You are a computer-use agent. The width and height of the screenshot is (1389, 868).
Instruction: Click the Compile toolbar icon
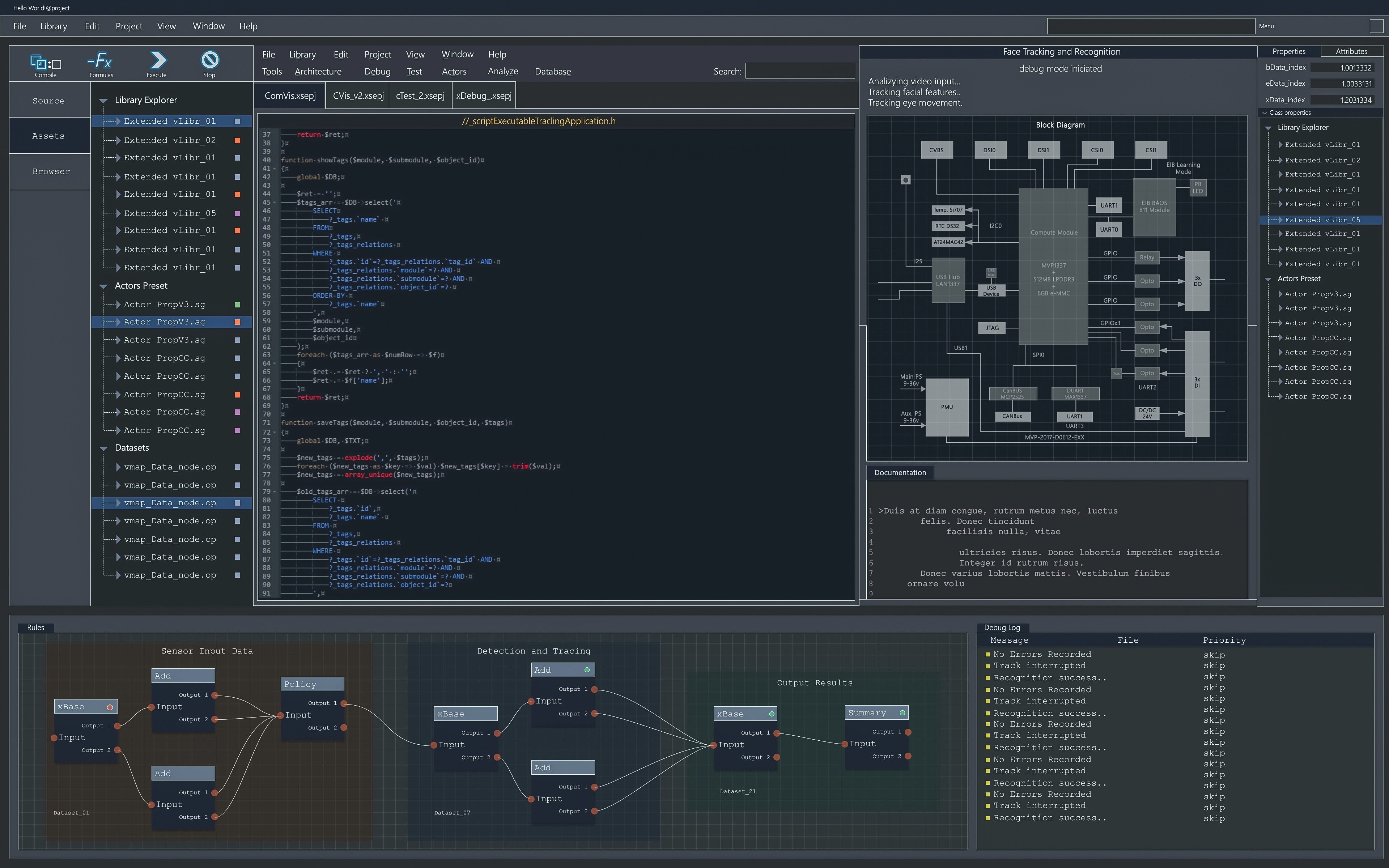45,63
